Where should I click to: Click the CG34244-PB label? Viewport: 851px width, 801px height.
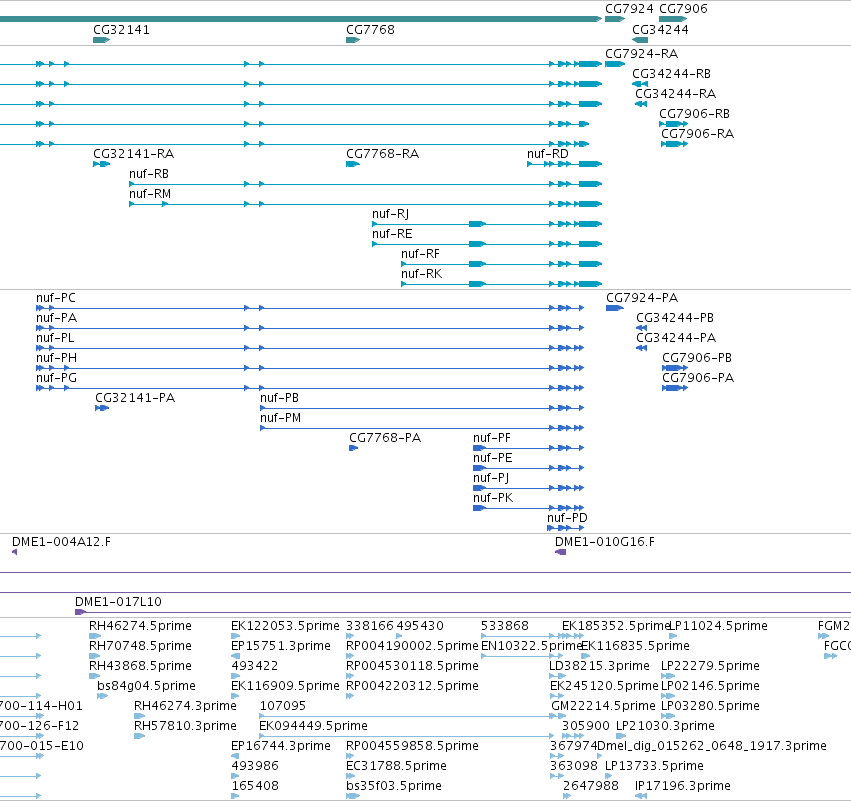675,318
